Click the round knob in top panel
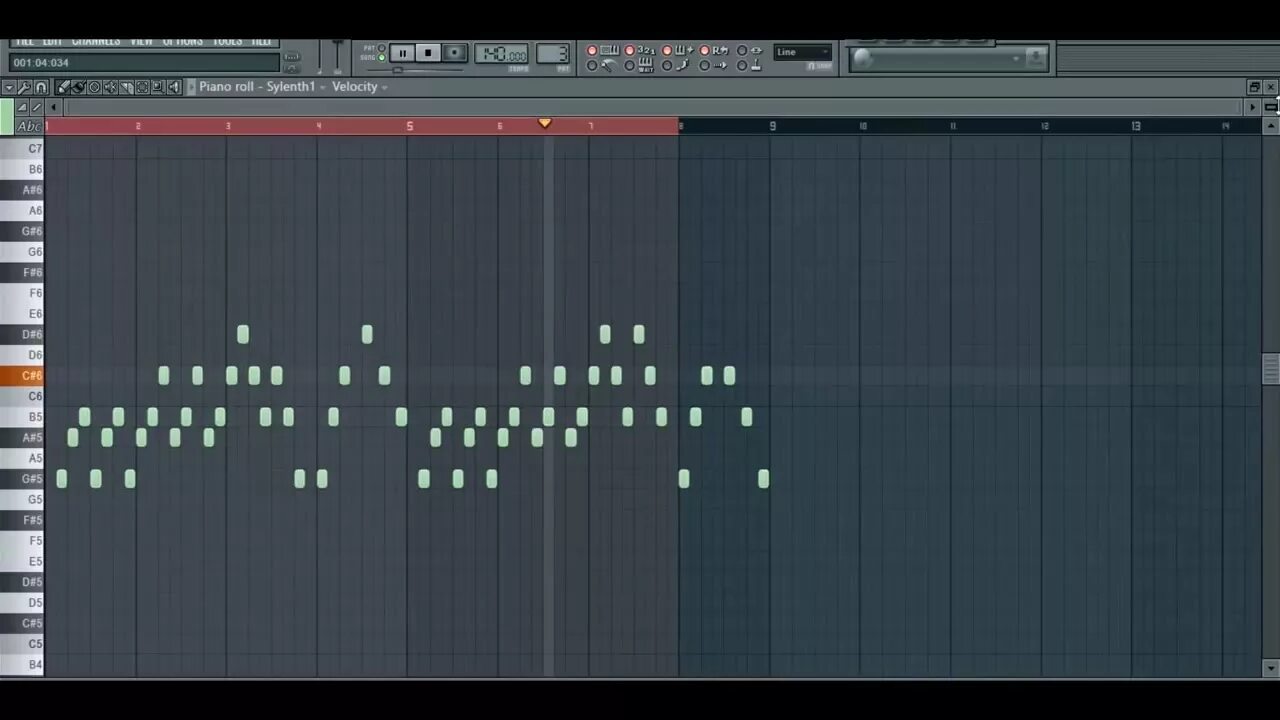 click(863, 58)
